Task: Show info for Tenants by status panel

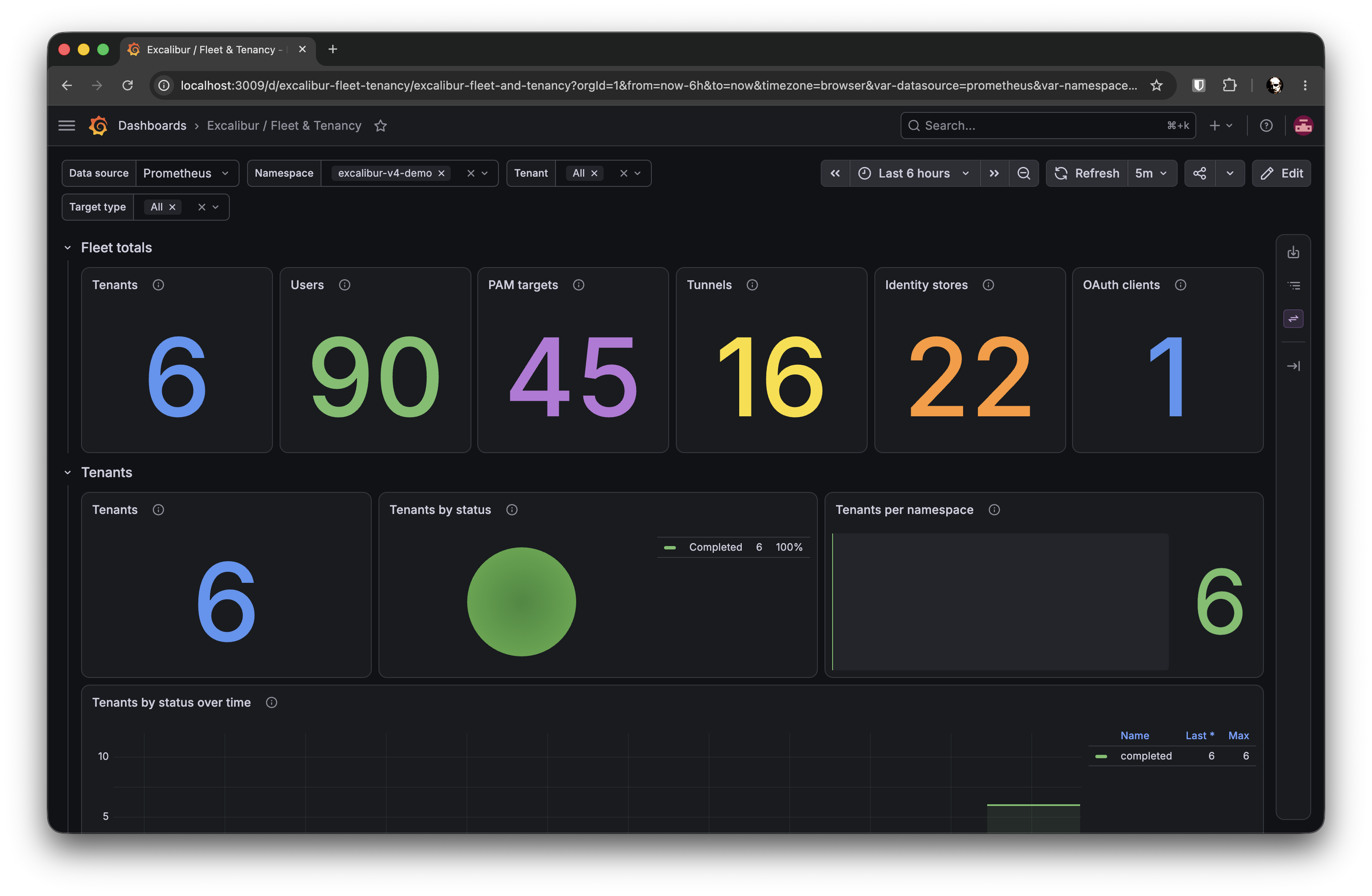Action: pyautogui.click(x=512, y=509)
